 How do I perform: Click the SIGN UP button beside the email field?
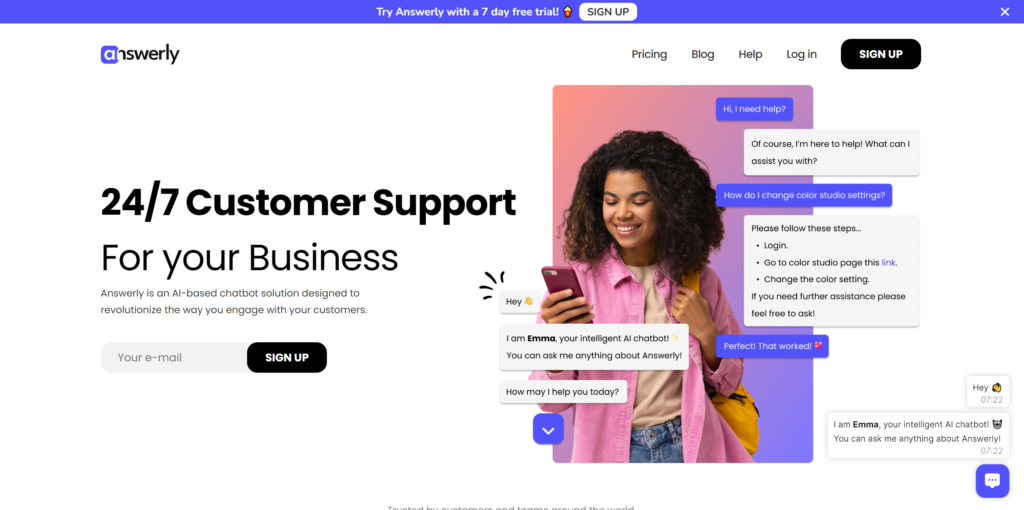tap(287, 357)
